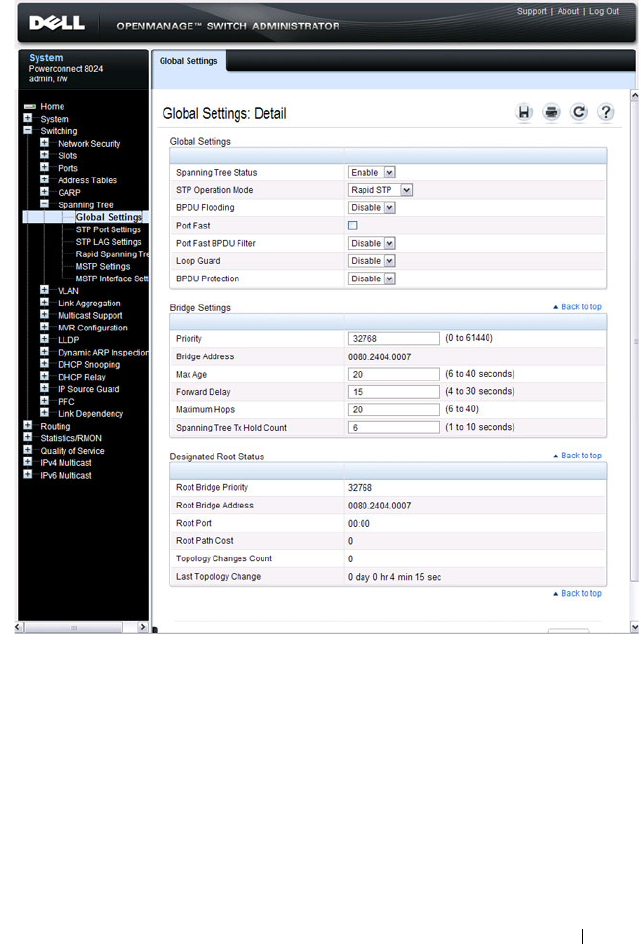Screen dimensions: 641x944
Task: Click the Support link
Action: click(x=531, y=11)
